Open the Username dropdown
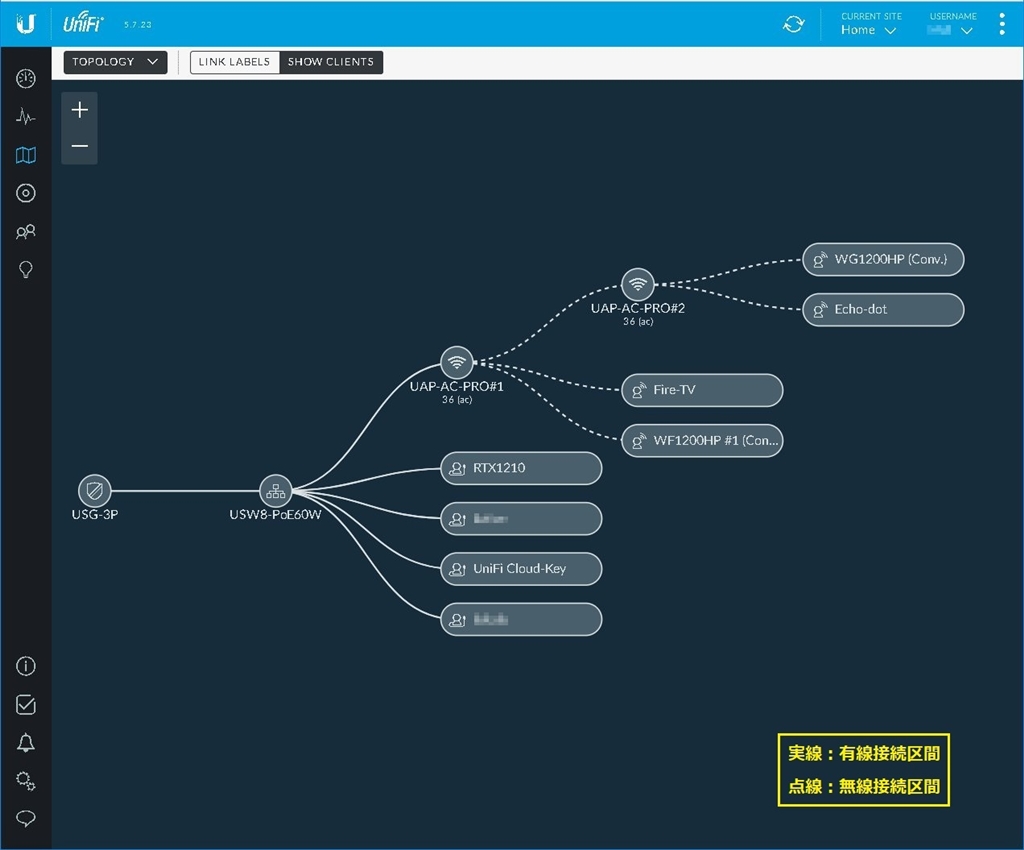This screenshot has width=1024, height=850. coord(951,30)
